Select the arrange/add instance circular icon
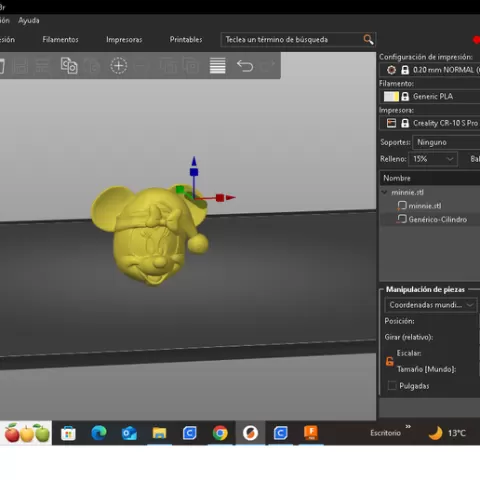Image resolution: width=480 pixels, height=480 pixels. point(119,66)
